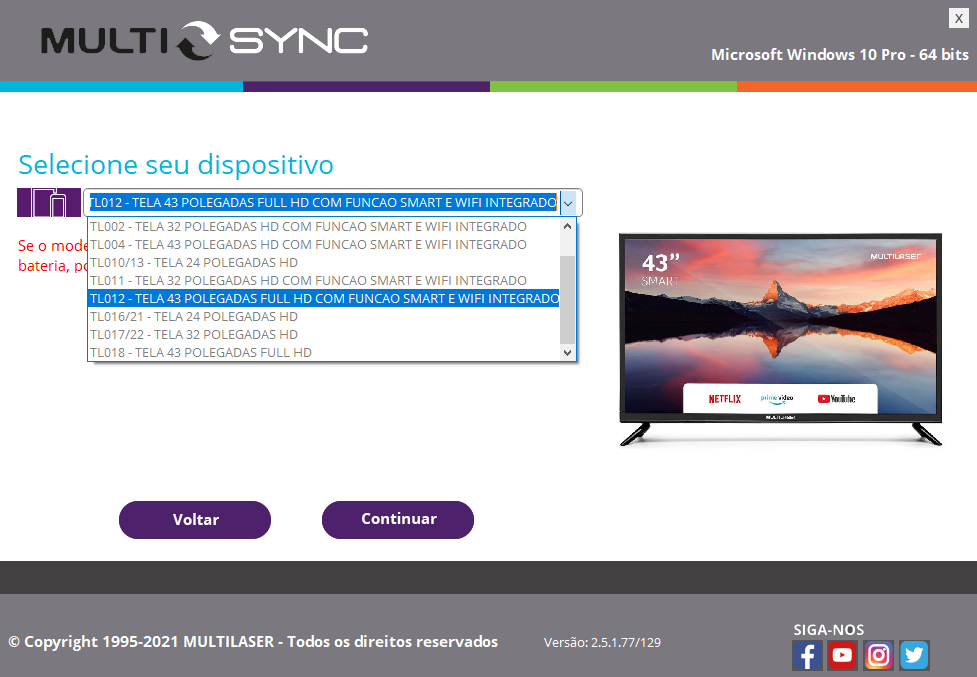The width and height of the screenshot is (977, 677).
Task: Open Multilaser Facebook page
Action: click(x=807, y=655)
